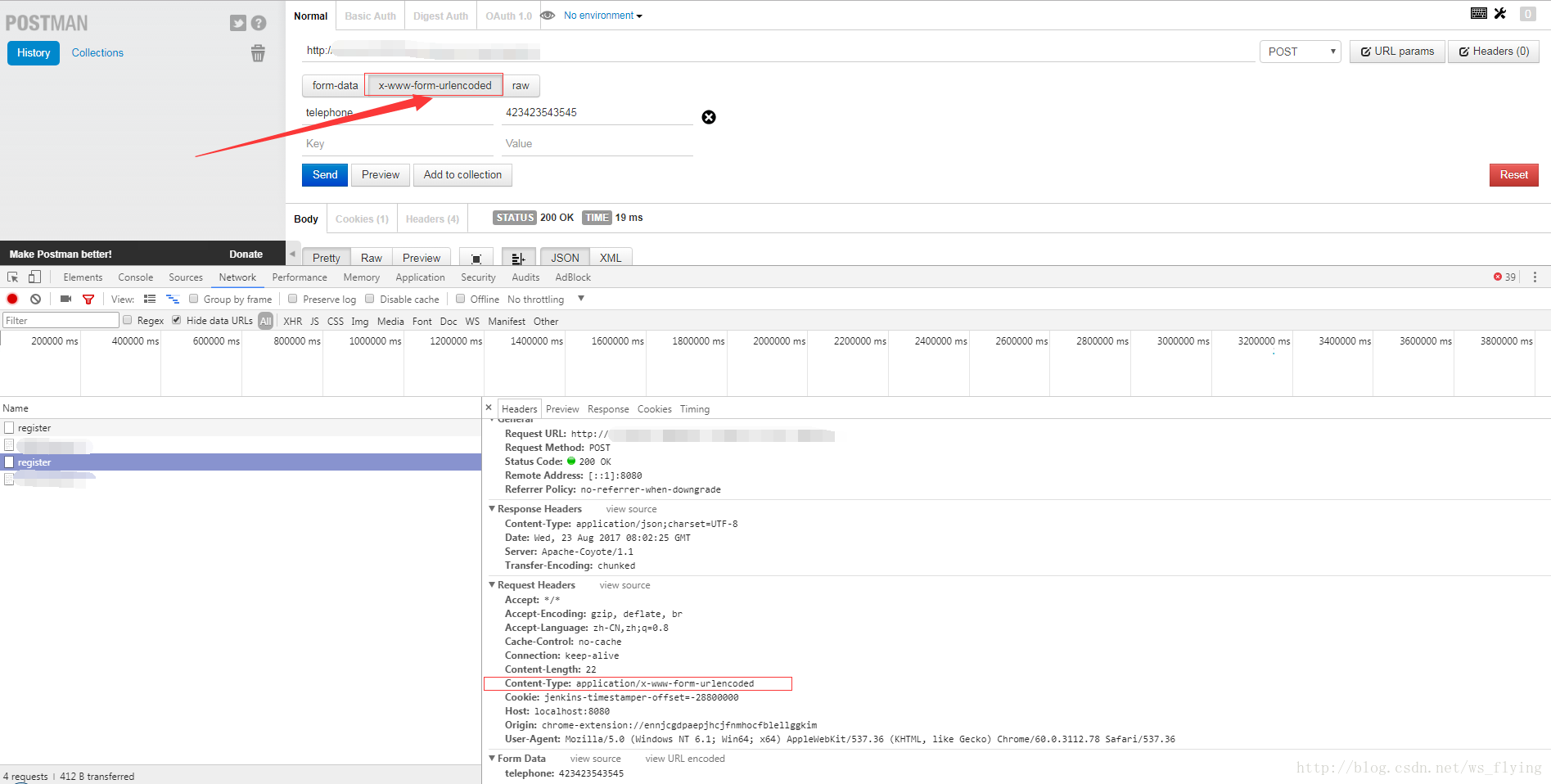Image resolution: width=1551 pixels, height=784 pixels.
Task: Switch to Response tab in request details
Action: 608,409
